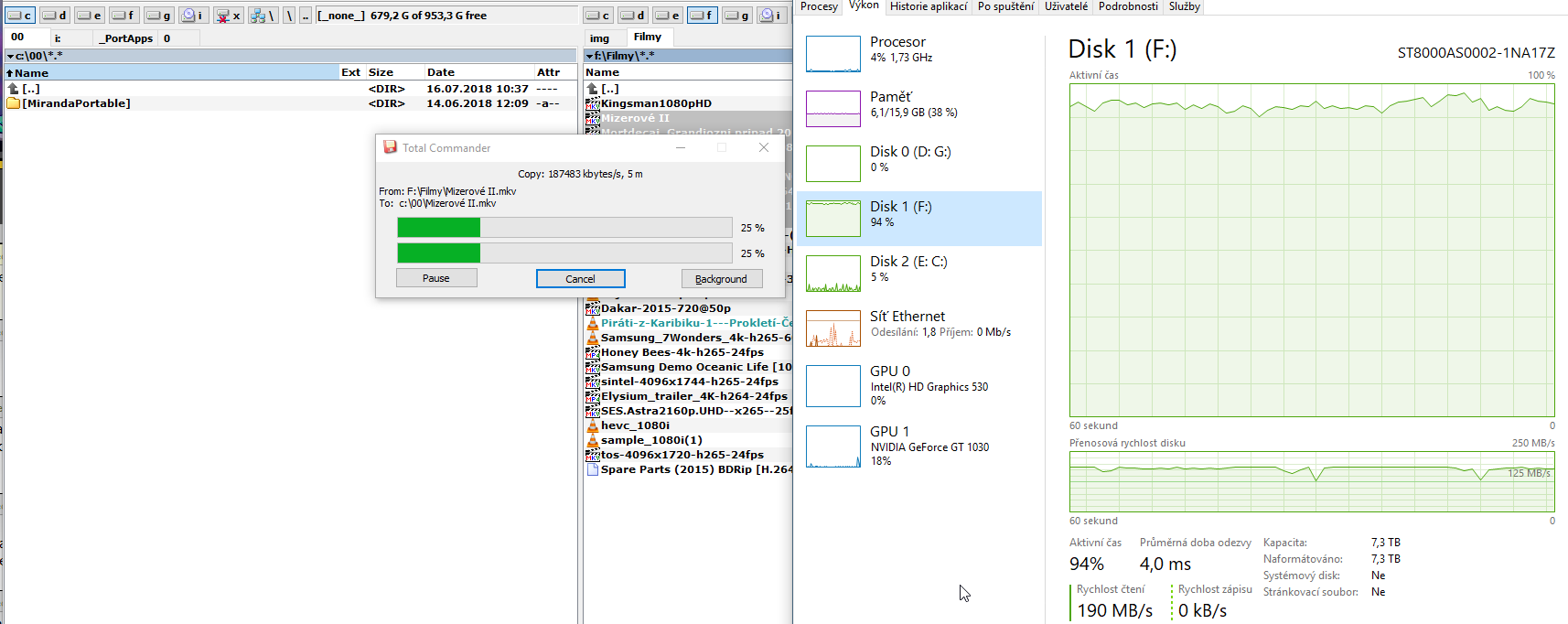Click the MirandaPortable folder icon
This screenshot has height=624, width=1568.
click(x=13, y=103)
